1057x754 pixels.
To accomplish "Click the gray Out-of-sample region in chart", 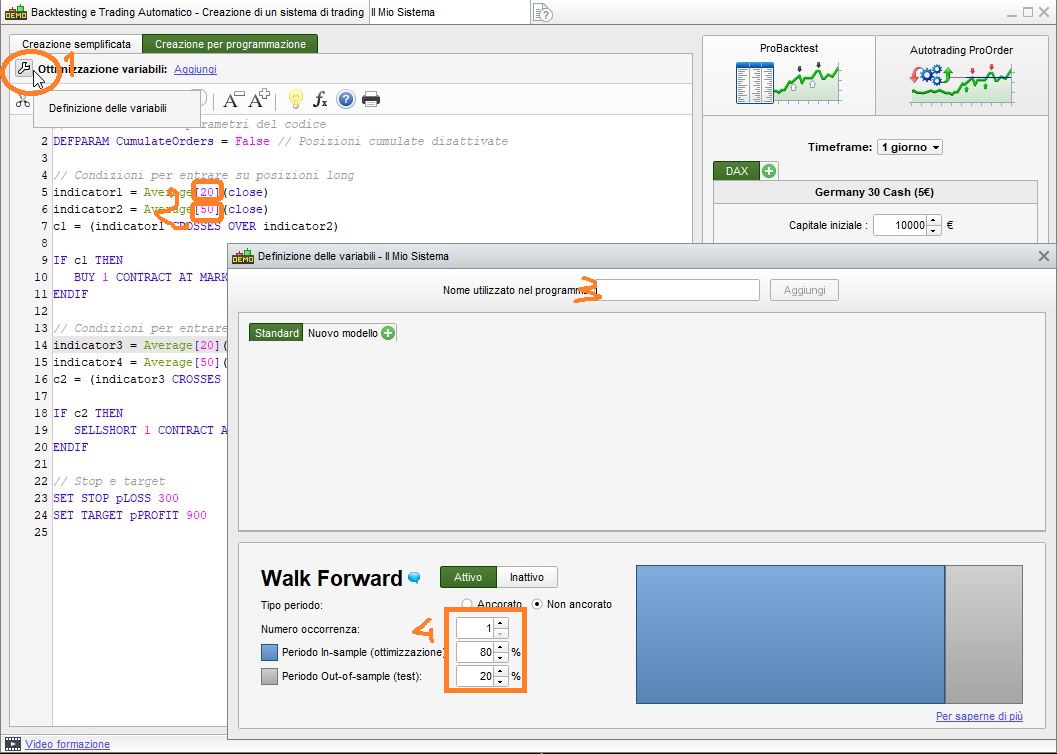I will click(984, 635).
